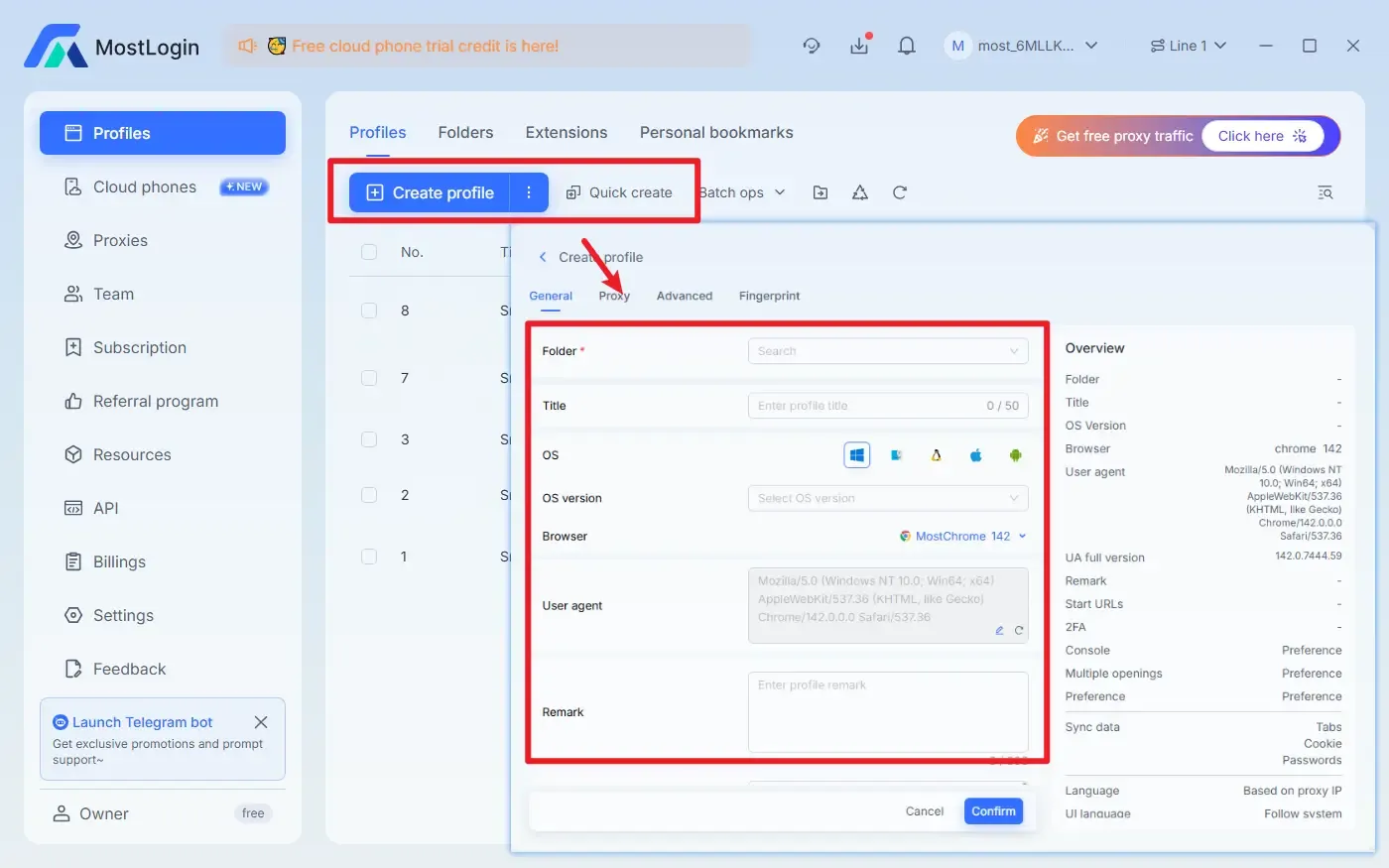Expand the Batch ops dropdown

point(742,191)
